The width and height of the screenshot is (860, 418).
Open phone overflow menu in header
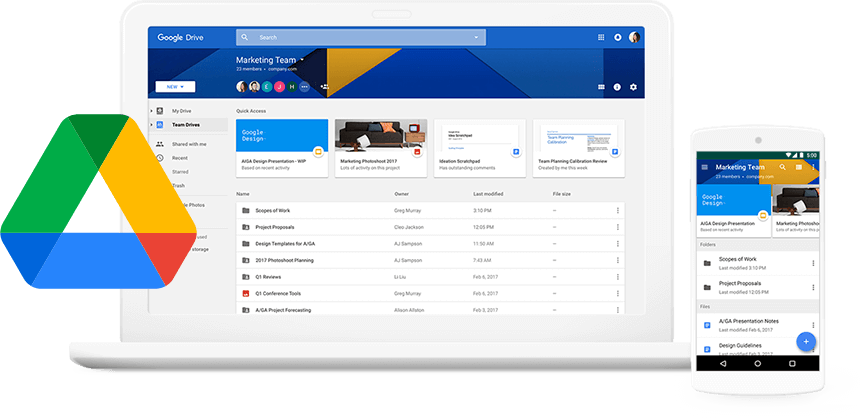point(813,167)
